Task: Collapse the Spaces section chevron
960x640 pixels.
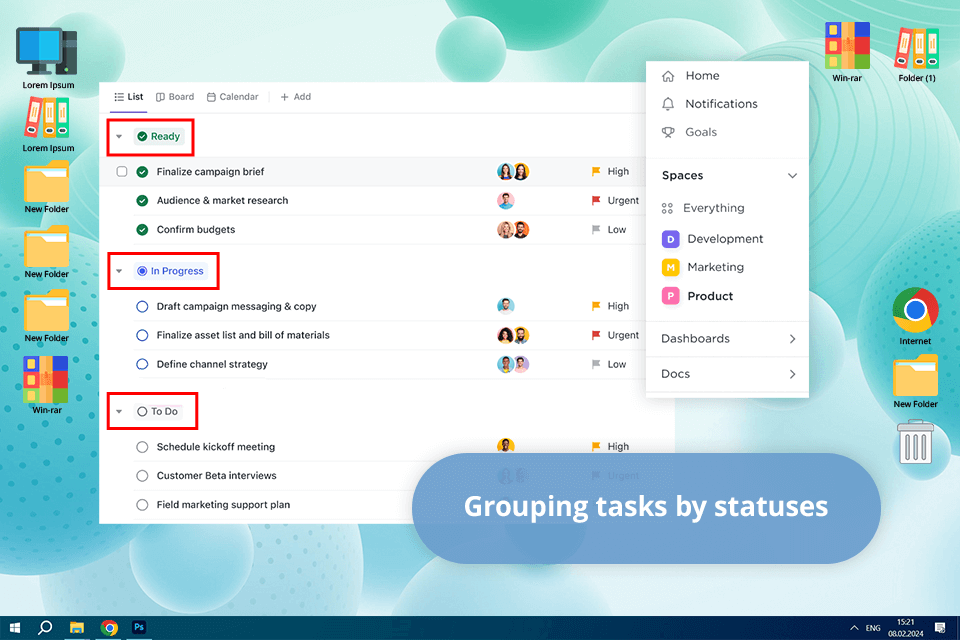Action: tap(792, 176)
